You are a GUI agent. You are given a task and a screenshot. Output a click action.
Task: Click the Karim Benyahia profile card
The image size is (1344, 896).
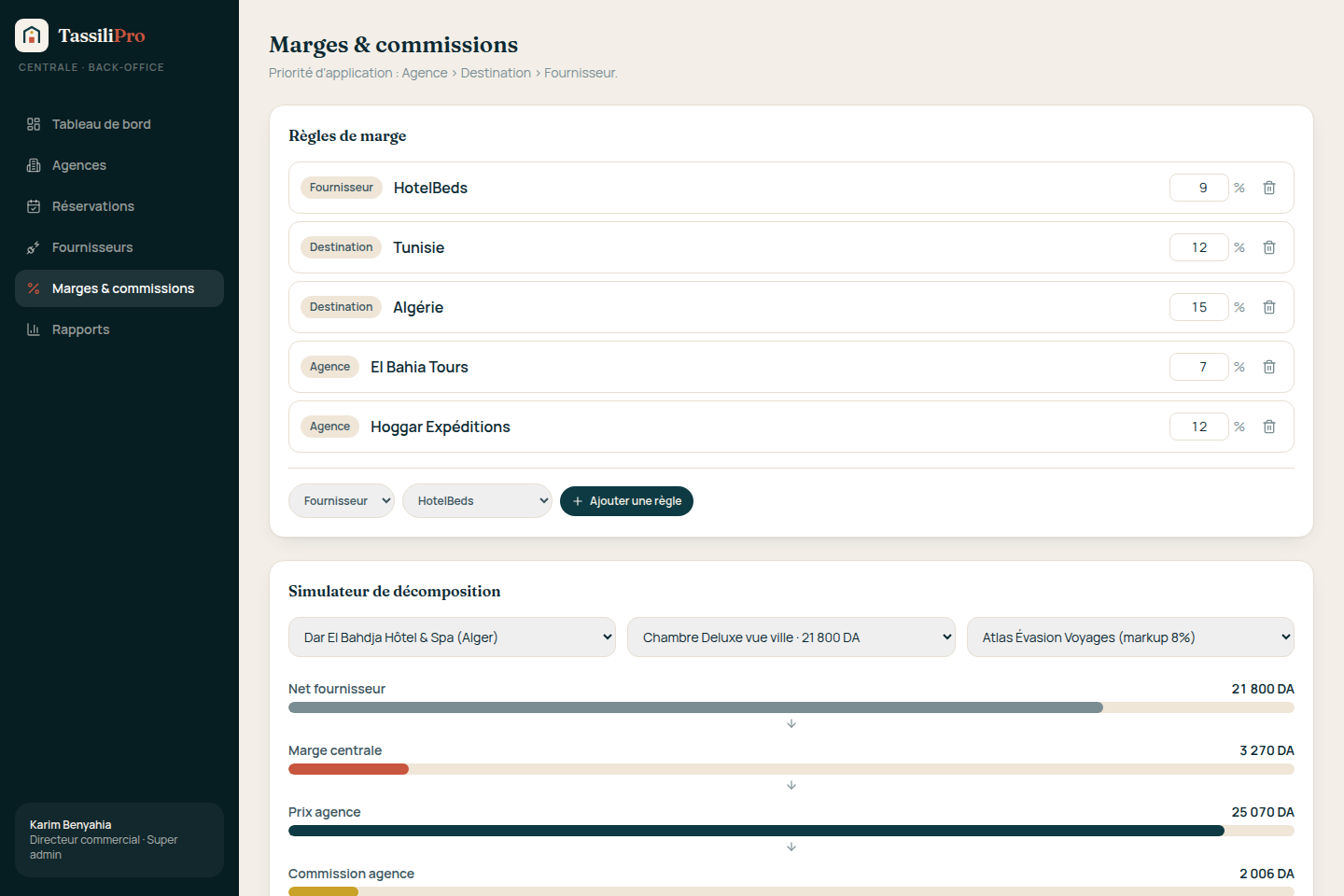[x=119, y=839]
